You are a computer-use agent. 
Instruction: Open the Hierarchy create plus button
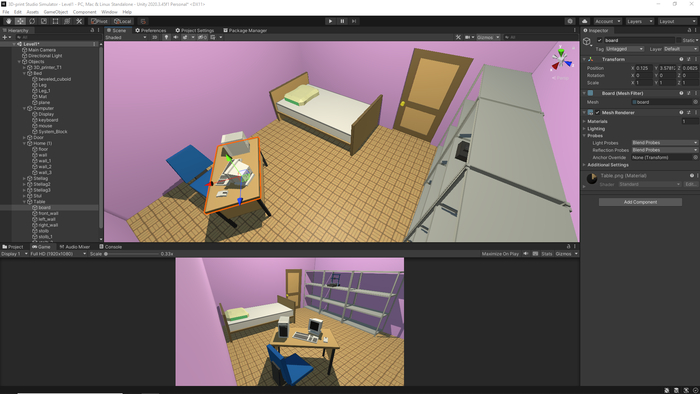[6, 37]
